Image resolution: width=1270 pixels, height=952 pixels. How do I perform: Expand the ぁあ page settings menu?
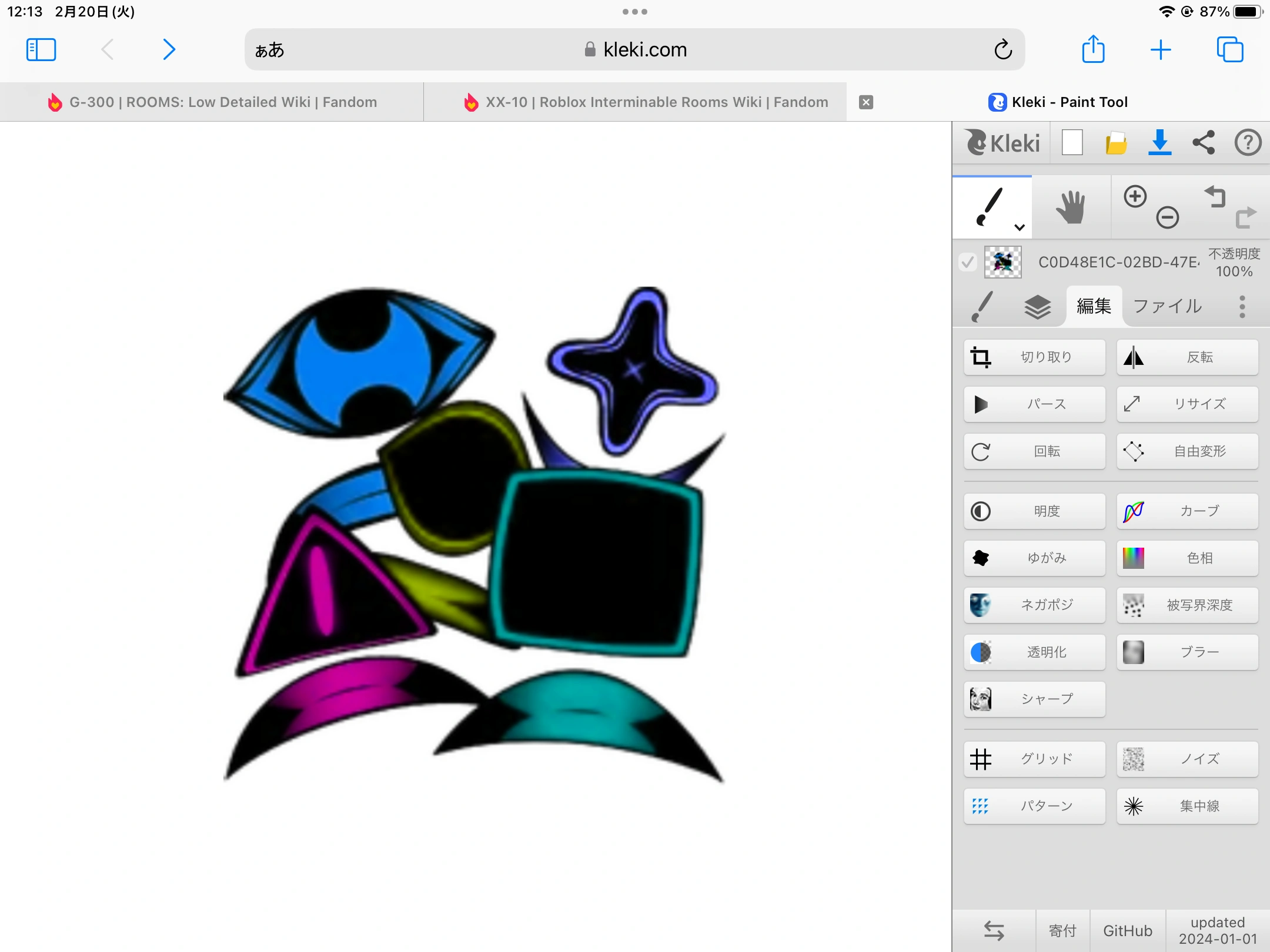[270, 50]
